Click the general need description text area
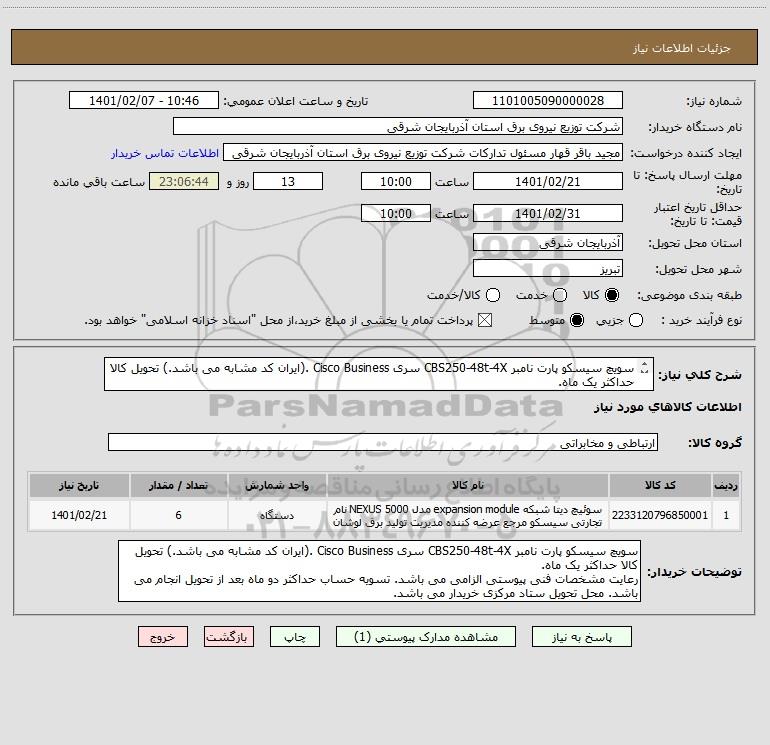The height and width of the screenshot is (745, 770). pos(379,374)
